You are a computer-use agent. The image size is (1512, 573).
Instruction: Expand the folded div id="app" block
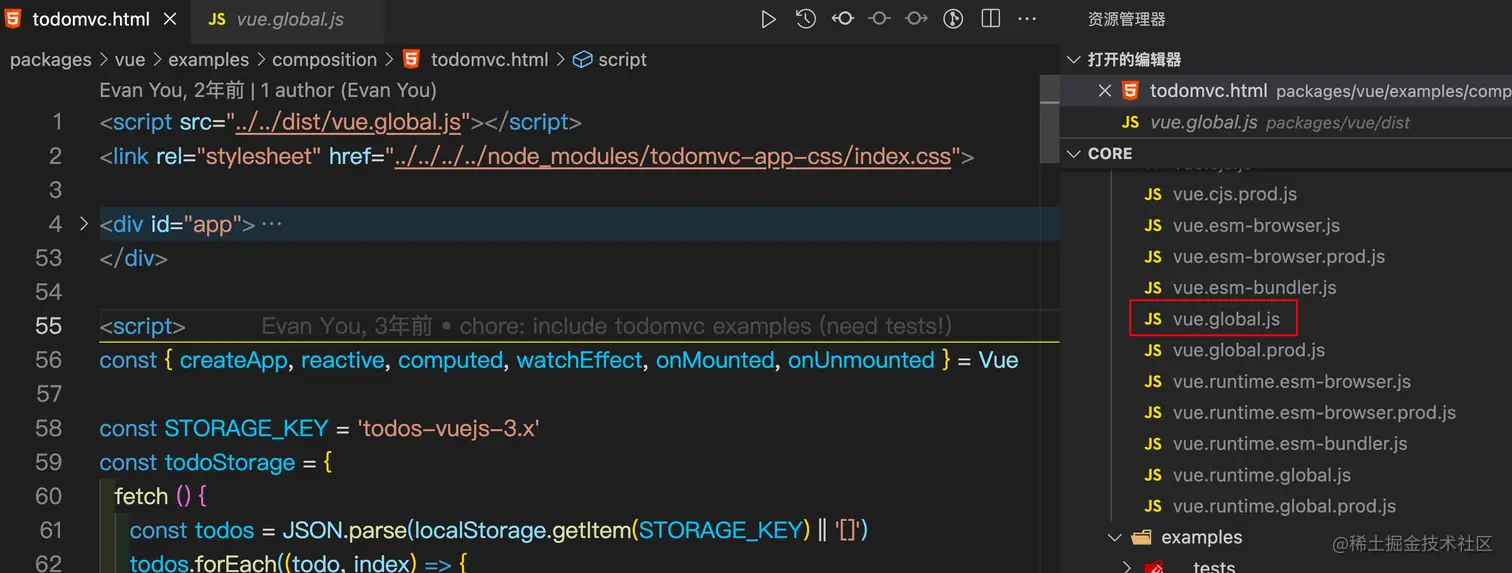click(x=84, y=223)
